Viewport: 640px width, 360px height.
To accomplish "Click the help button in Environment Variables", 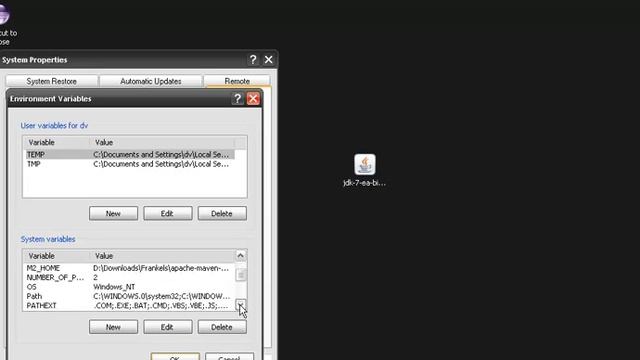I will pyautogui.click(x=238, y=99).
